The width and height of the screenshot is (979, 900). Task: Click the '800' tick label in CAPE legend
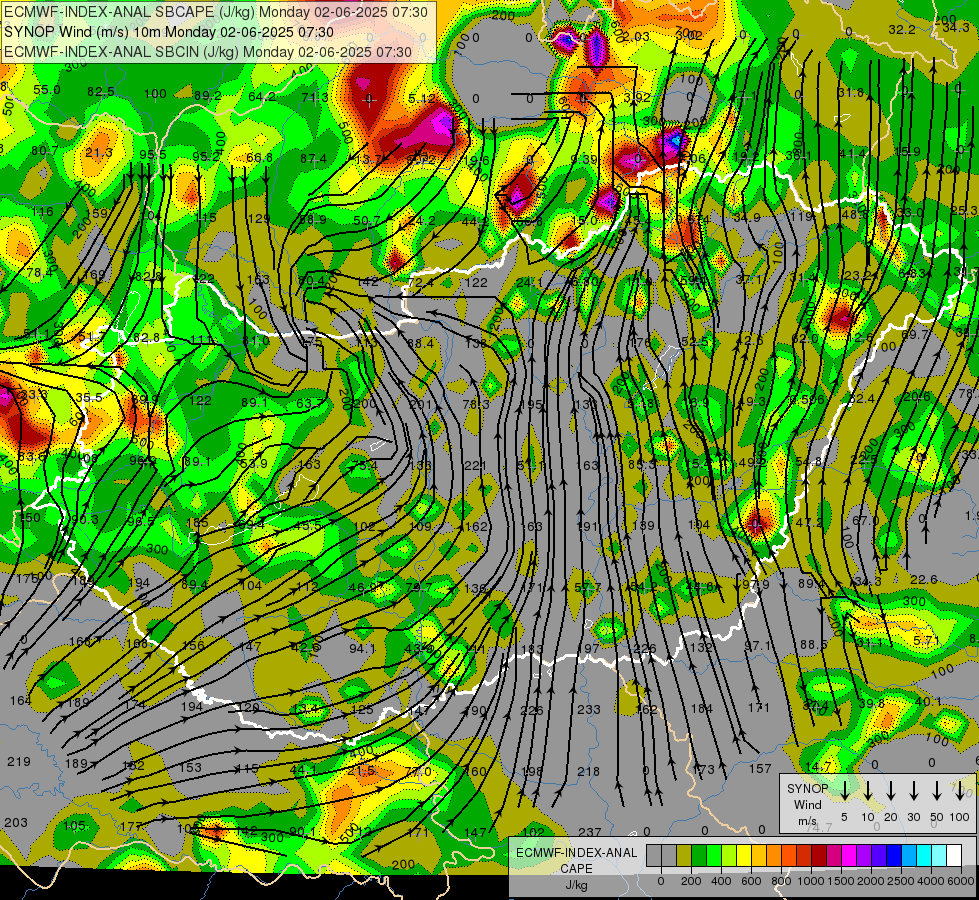click(x=781, y=881)
